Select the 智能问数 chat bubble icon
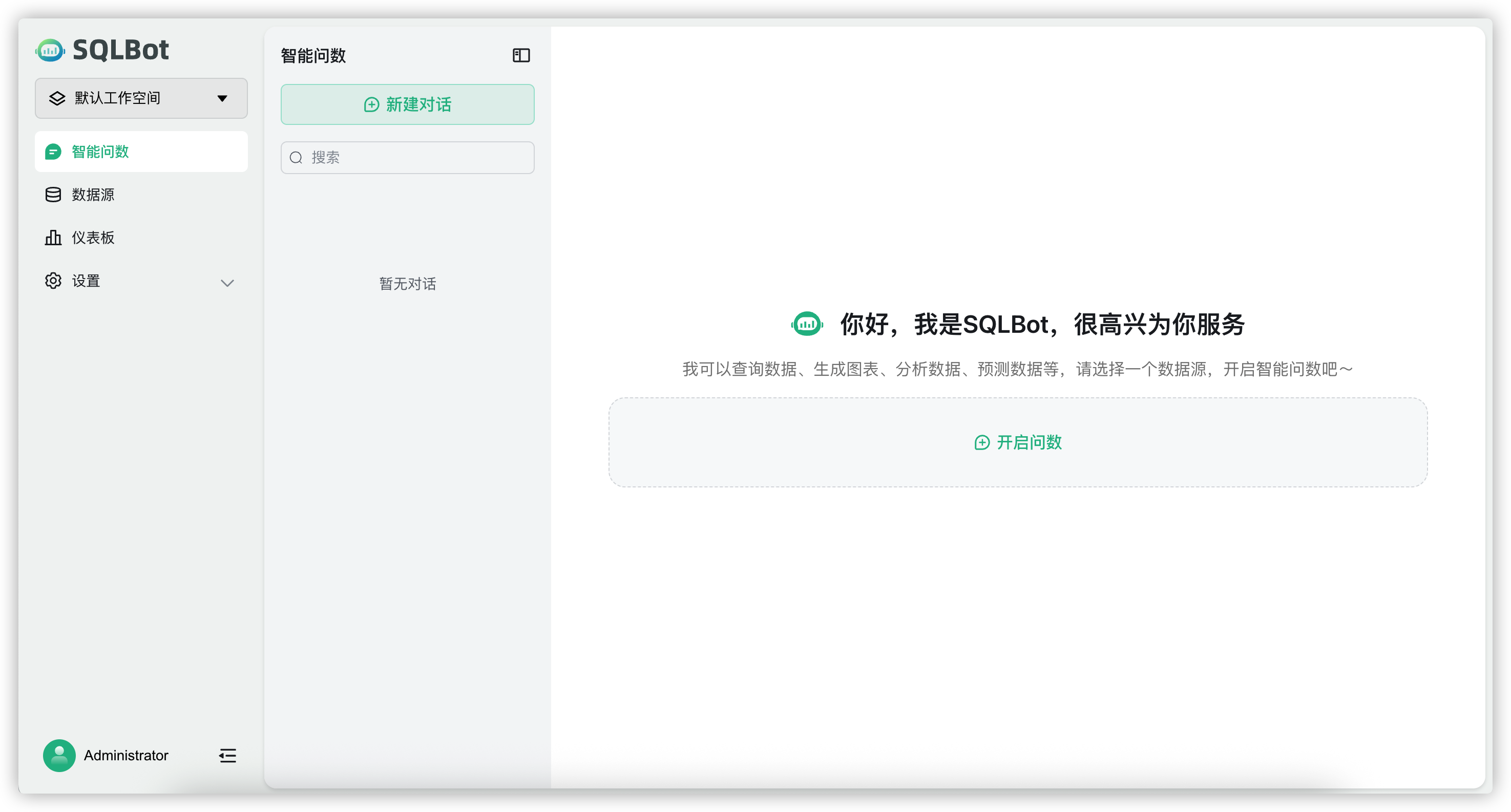 coord(53,151)
